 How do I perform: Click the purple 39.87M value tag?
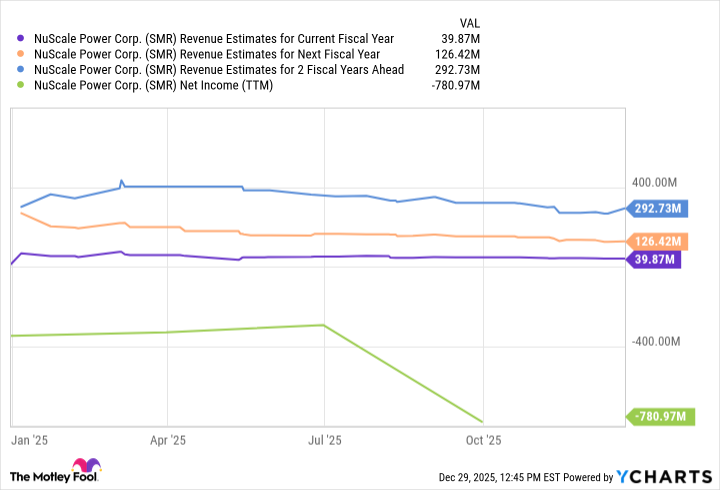[x=652, y=260]
